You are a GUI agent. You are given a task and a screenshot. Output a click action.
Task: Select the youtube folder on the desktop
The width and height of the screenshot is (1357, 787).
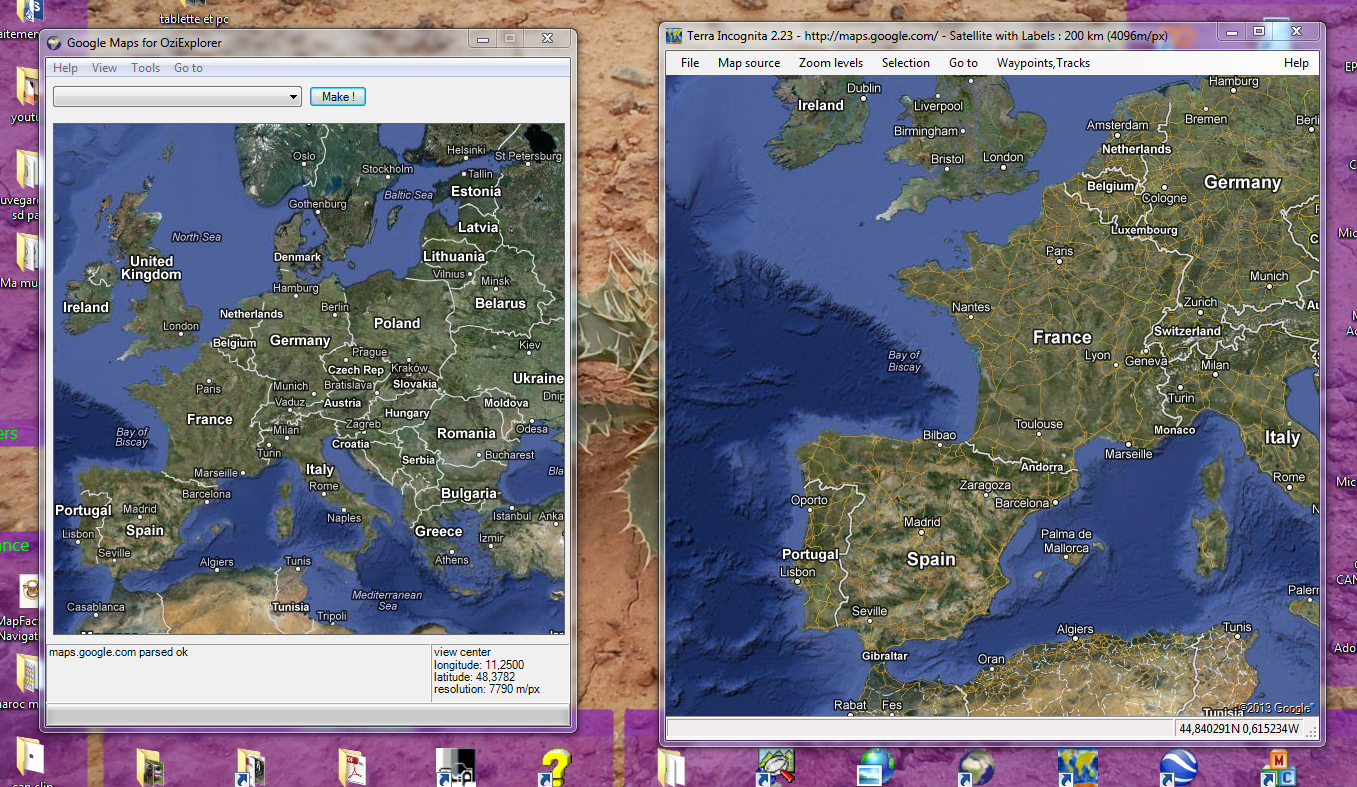click(28, 92)
